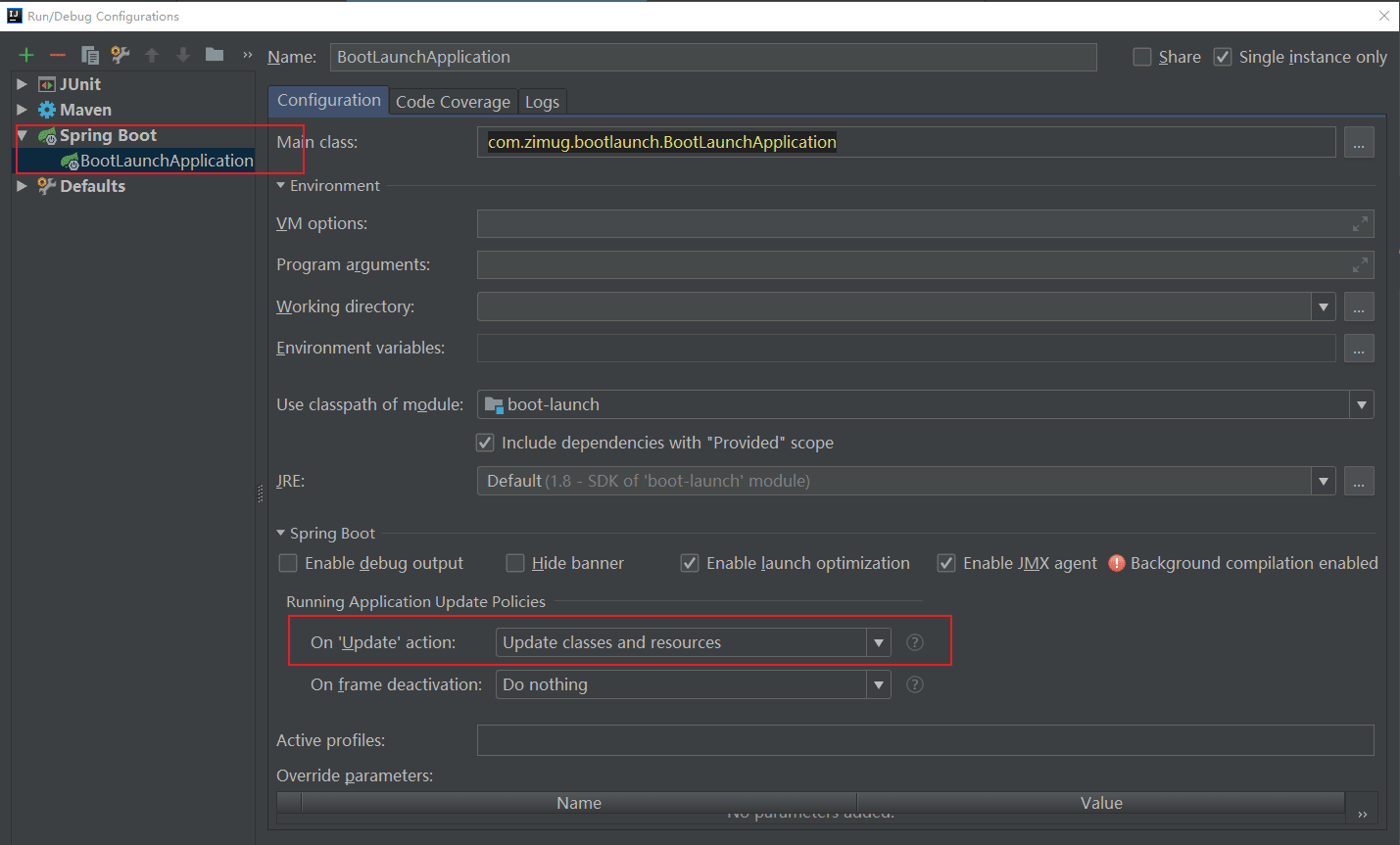Open the Logs tab

point(542,102)
